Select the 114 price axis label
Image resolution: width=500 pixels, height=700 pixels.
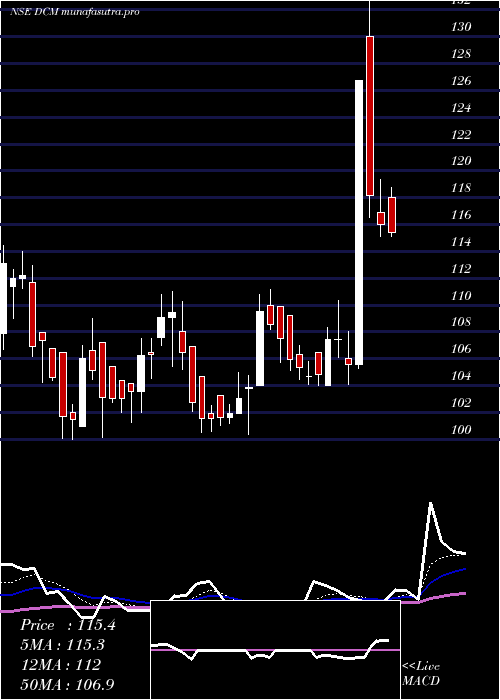[x=460, y=242]
